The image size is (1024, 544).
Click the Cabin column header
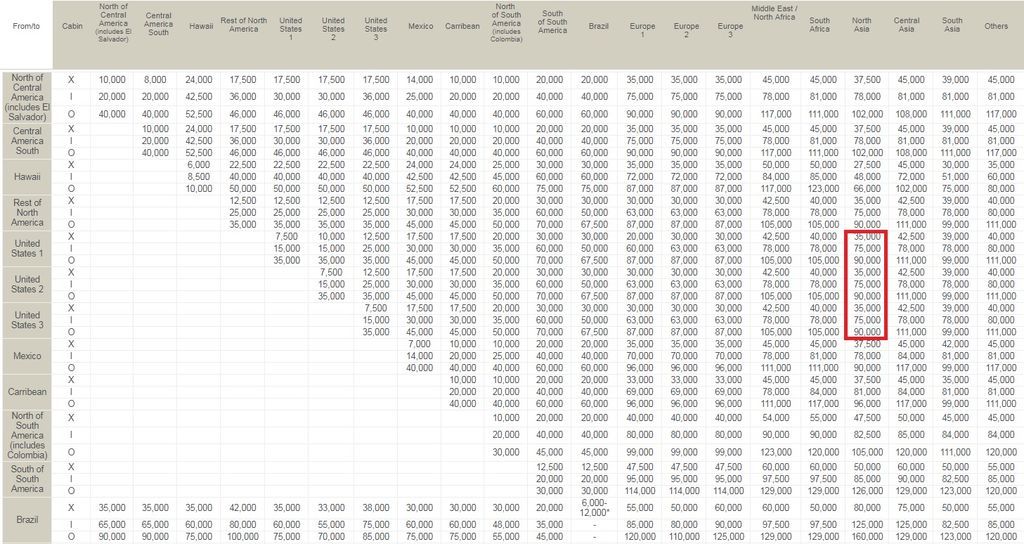click(72, 26)
